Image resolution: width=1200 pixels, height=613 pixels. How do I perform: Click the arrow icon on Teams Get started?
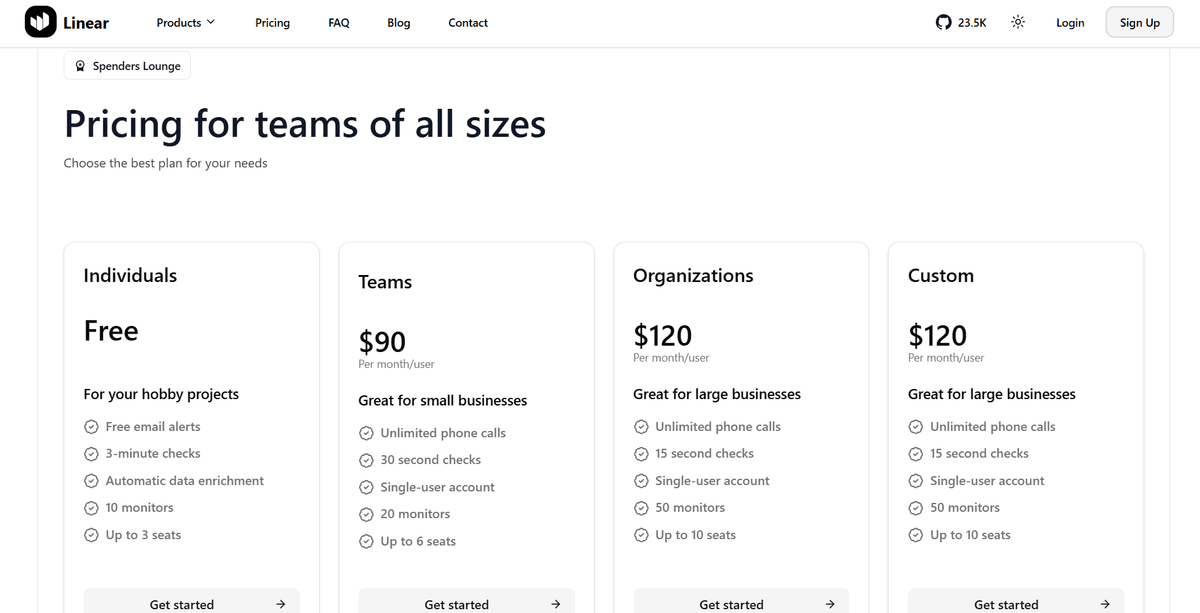(554, 604)
